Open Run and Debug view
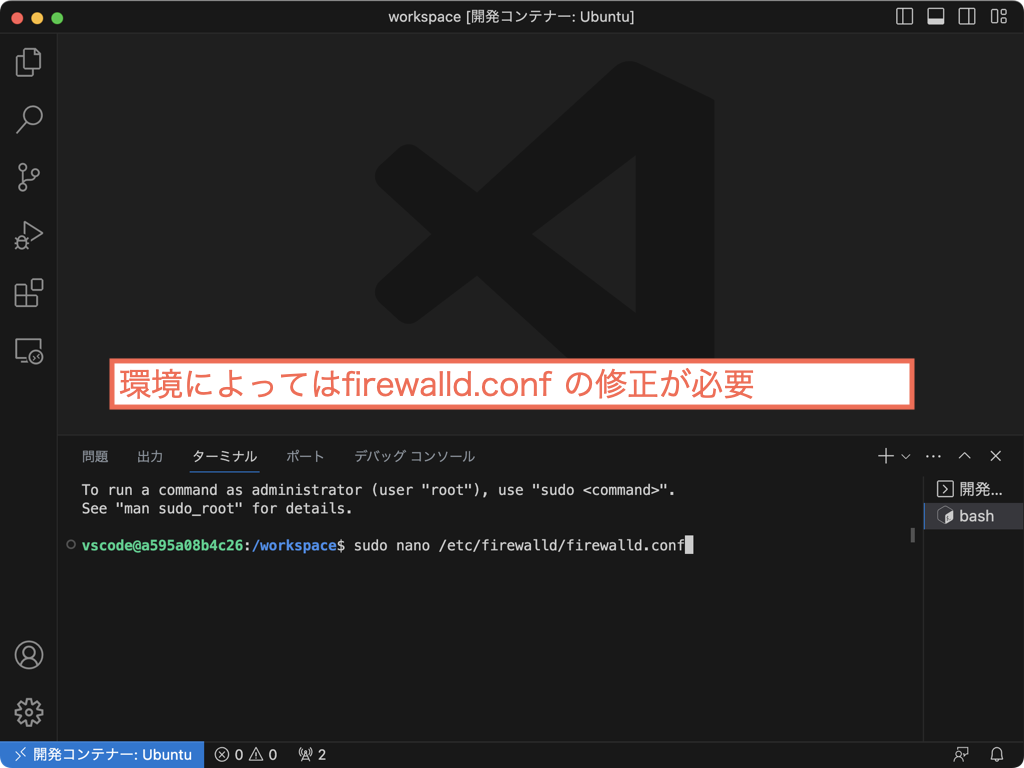 (29, 235)
